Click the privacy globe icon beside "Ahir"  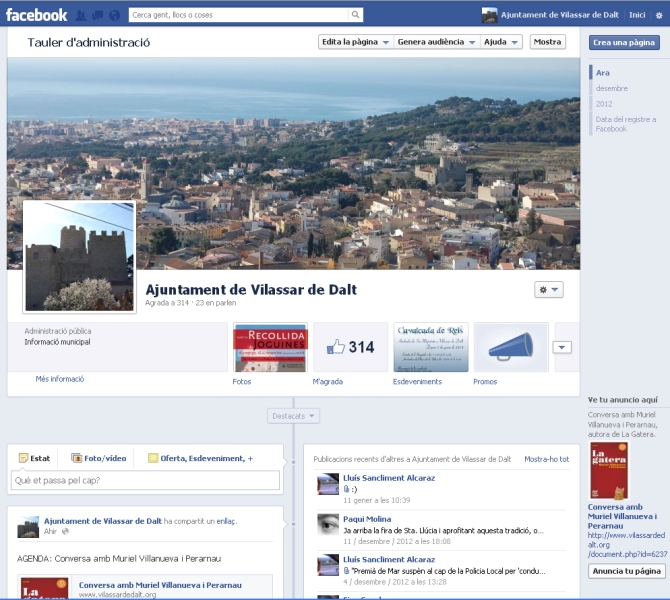point(65,531)
